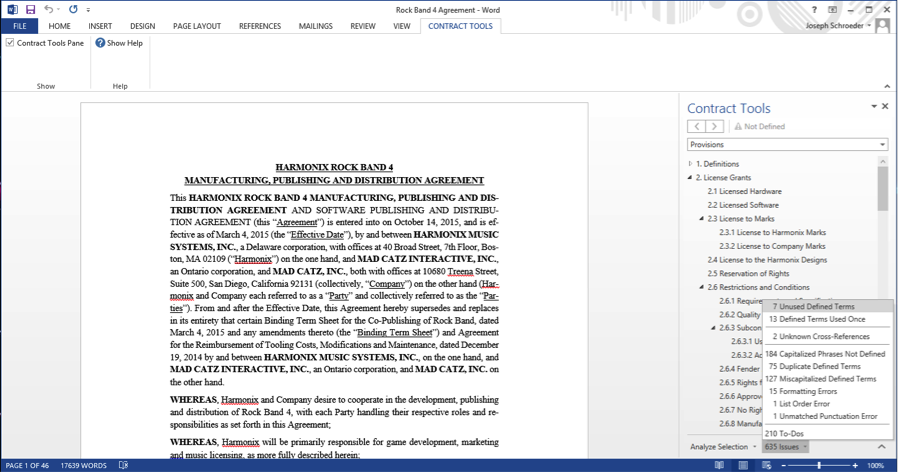Select 2.2 Licensed Software provision
Image resolution: width=898 pixels, height=472 pixels.
tap(743, 205)
